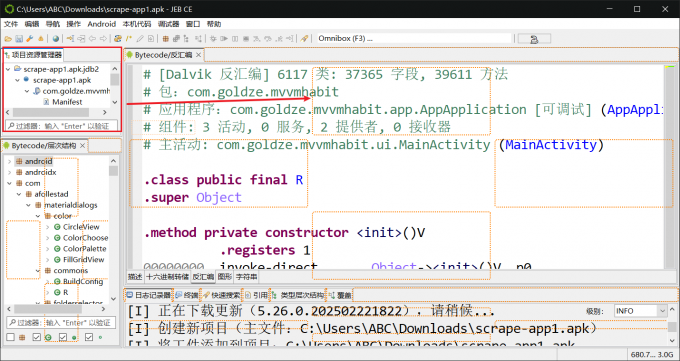Screen dimensions: 680x361
Task: Click the orange package grid toolbar icon
Action: (165, 39)
